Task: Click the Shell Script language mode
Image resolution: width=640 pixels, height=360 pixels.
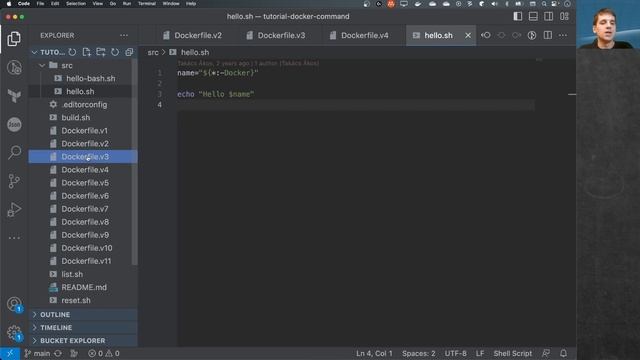Action: (x=513, y=353)
